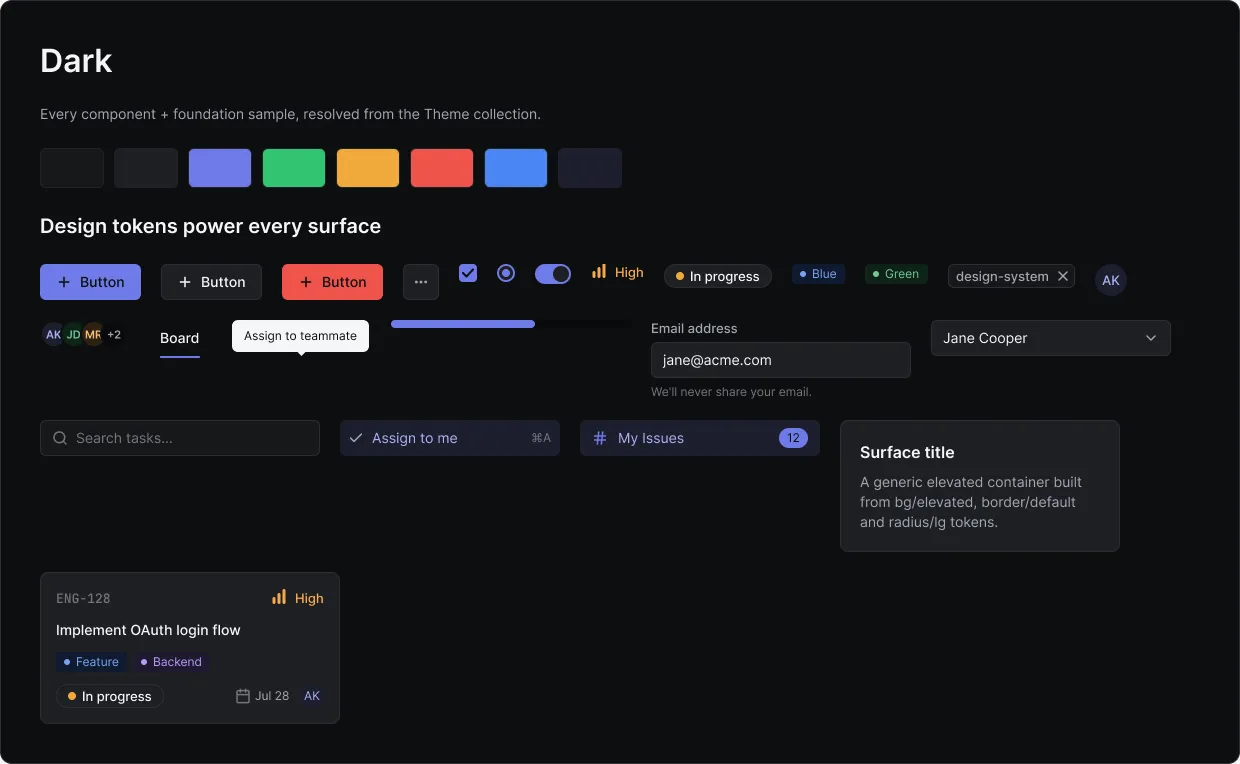The width and height of the screenshot is (1240, 764).
Task: Click the +2 overflow avatar count
Action: pos(114,334)
